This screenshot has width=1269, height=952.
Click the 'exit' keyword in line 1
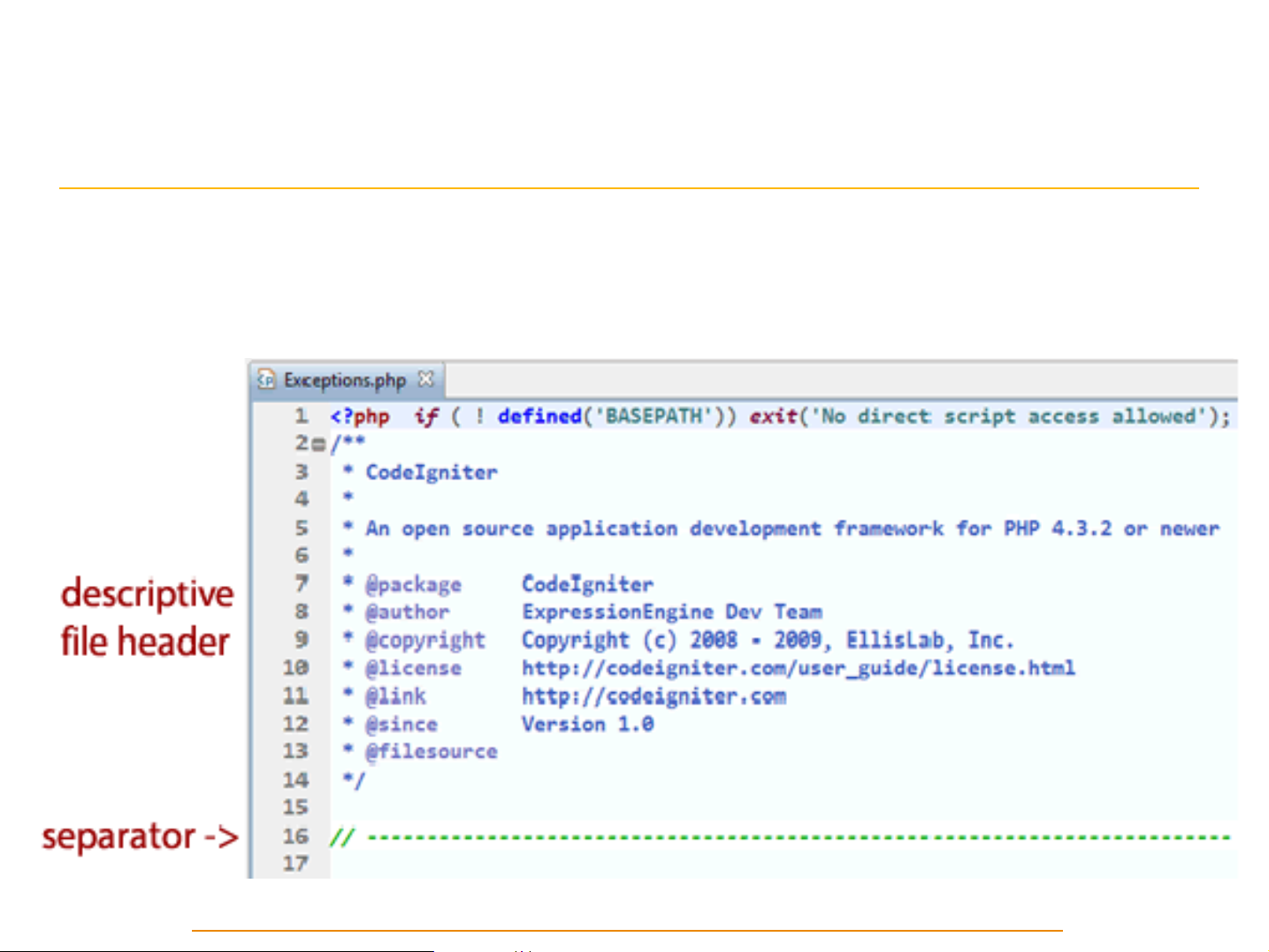(x=774, y=415)
